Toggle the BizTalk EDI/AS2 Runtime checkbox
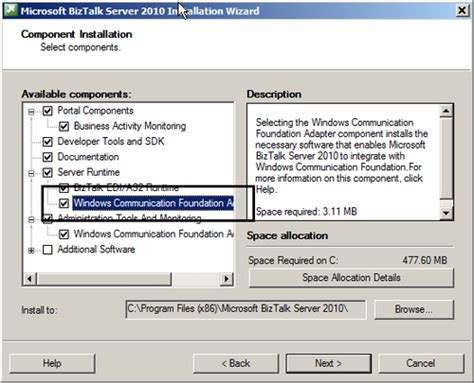 (x=64, y=188)
